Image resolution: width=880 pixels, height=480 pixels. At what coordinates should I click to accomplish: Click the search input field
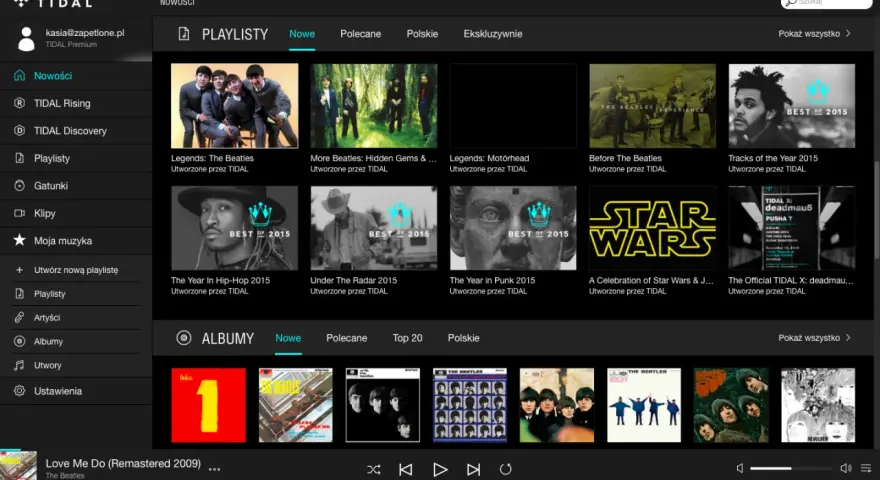click(x=826, y=3)
